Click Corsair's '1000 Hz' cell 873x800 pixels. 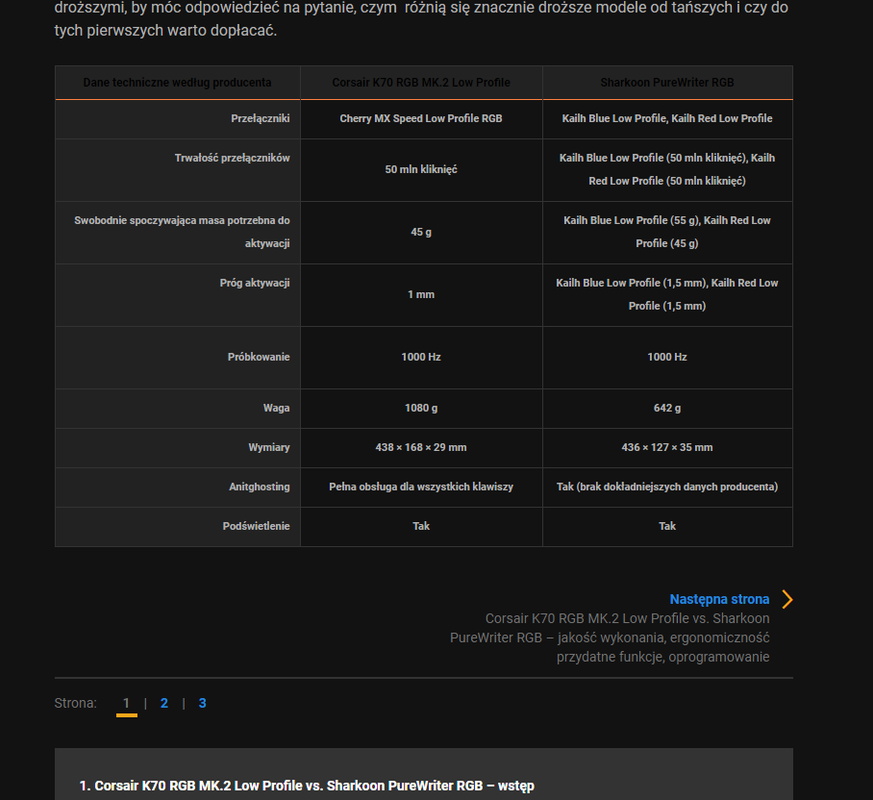pyautogui.click(x=421, y=357)
